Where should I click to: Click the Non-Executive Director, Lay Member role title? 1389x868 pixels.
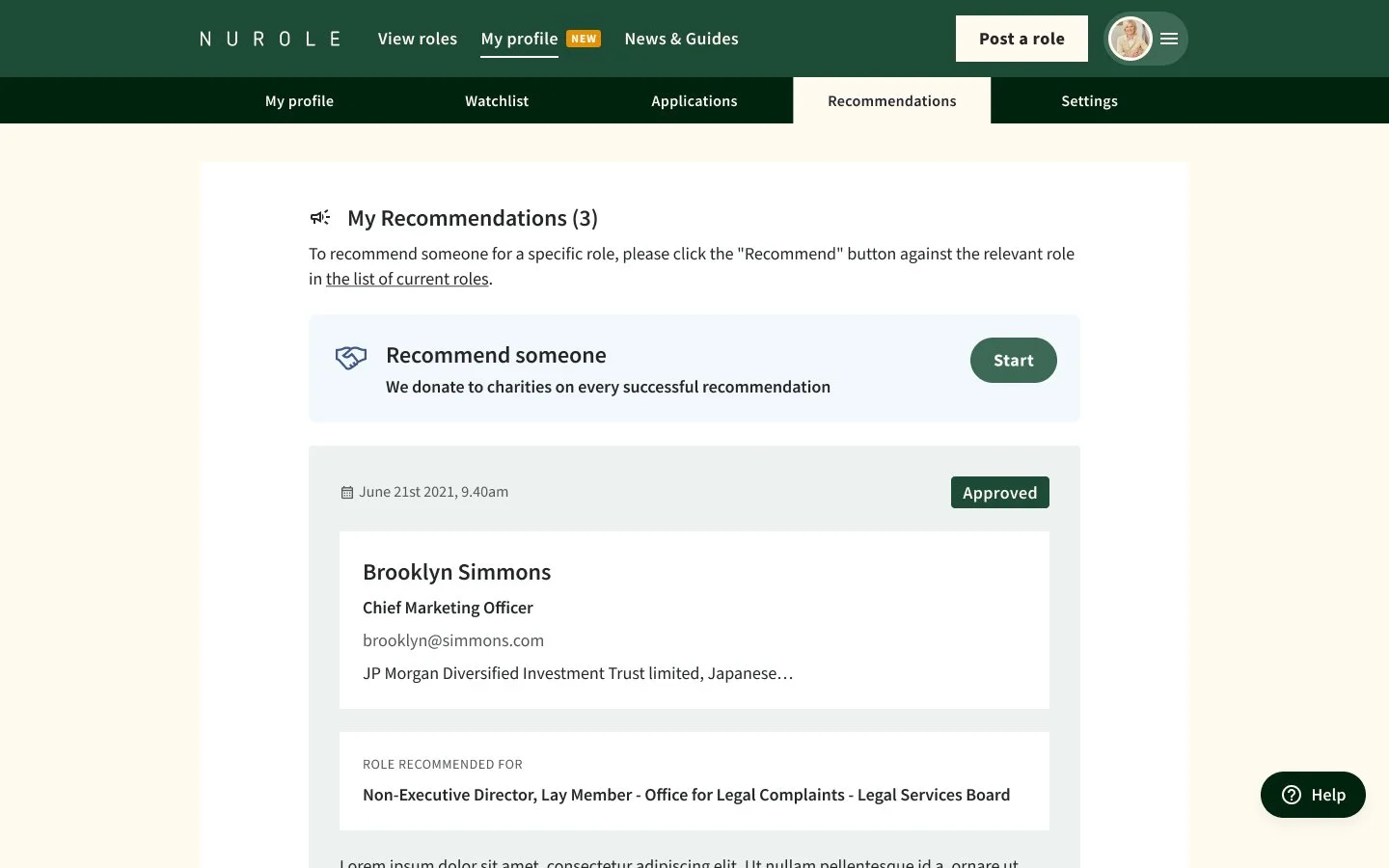[x=687, y=795]
